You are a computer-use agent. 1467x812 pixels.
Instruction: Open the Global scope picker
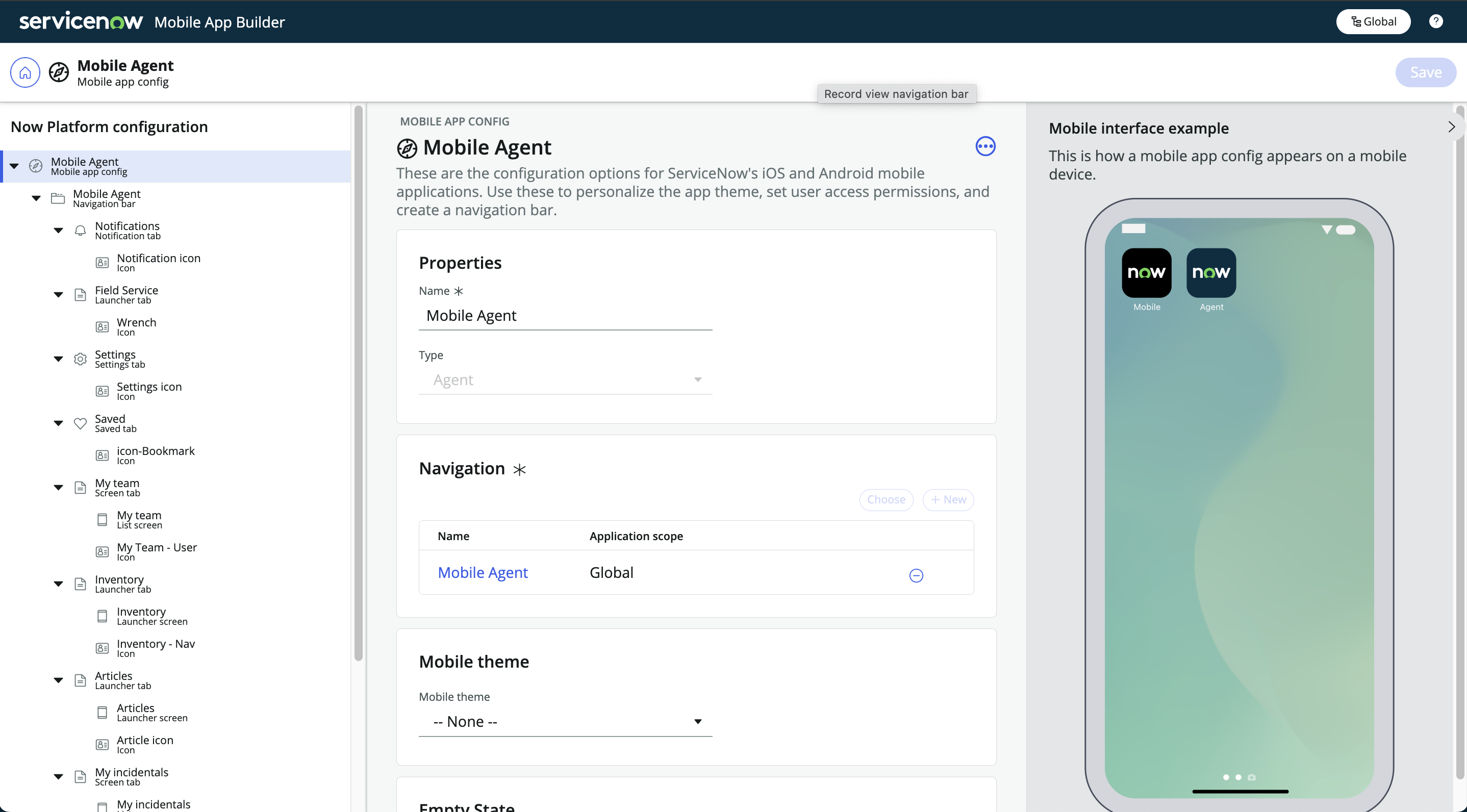coord(1373,21)
